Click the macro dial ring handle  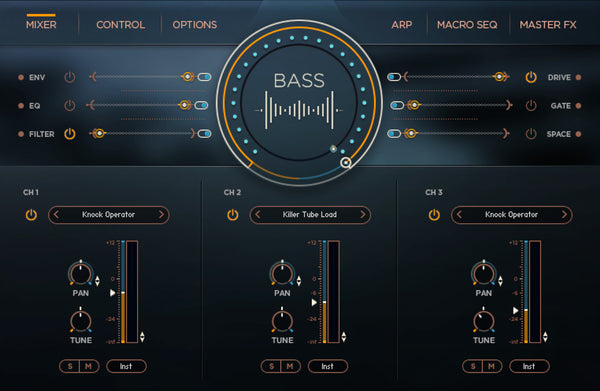tap(346, 163)
